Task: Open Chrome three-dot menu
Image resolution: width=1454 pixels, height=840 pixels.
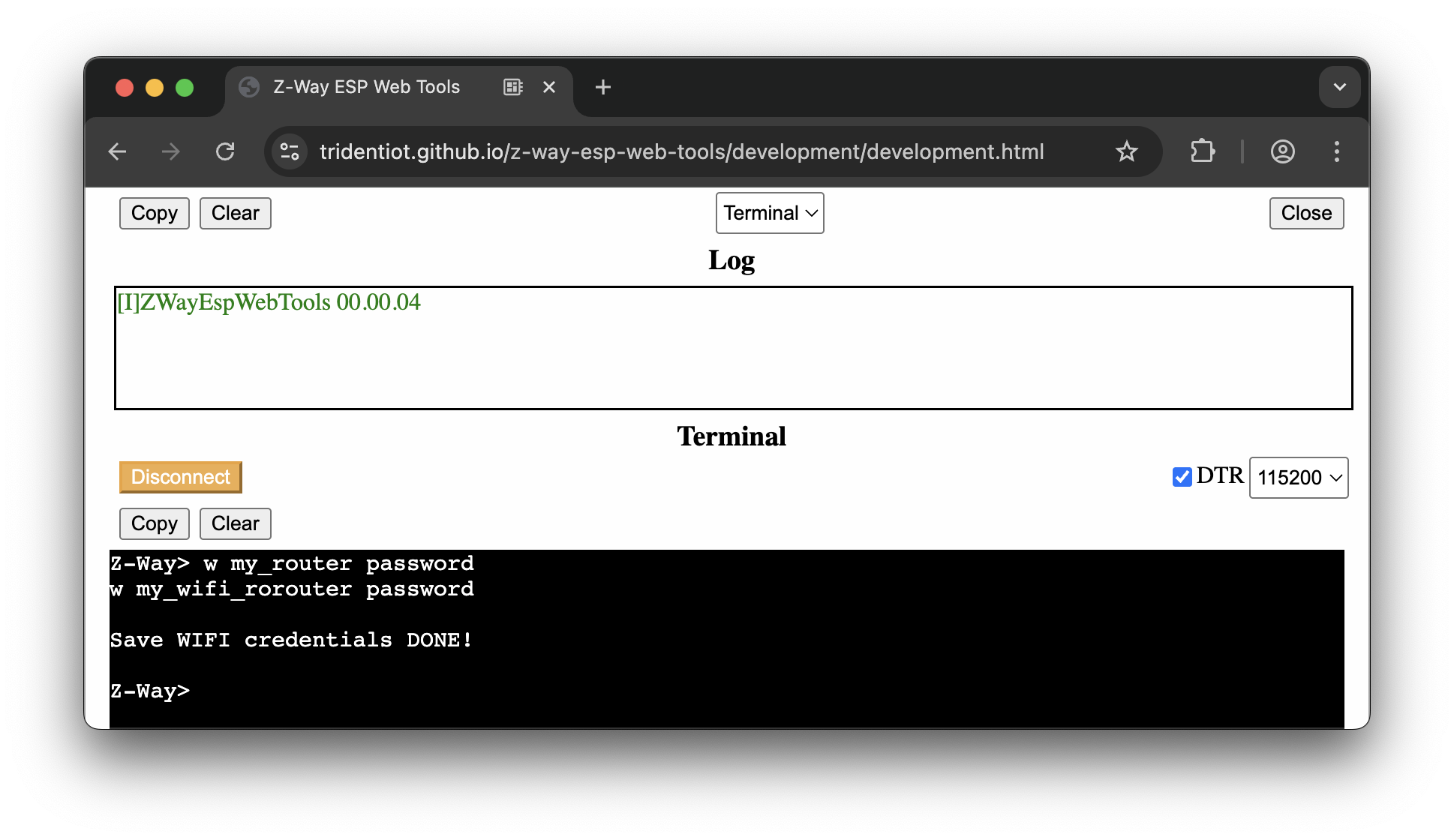Action: pos(1336,152)
